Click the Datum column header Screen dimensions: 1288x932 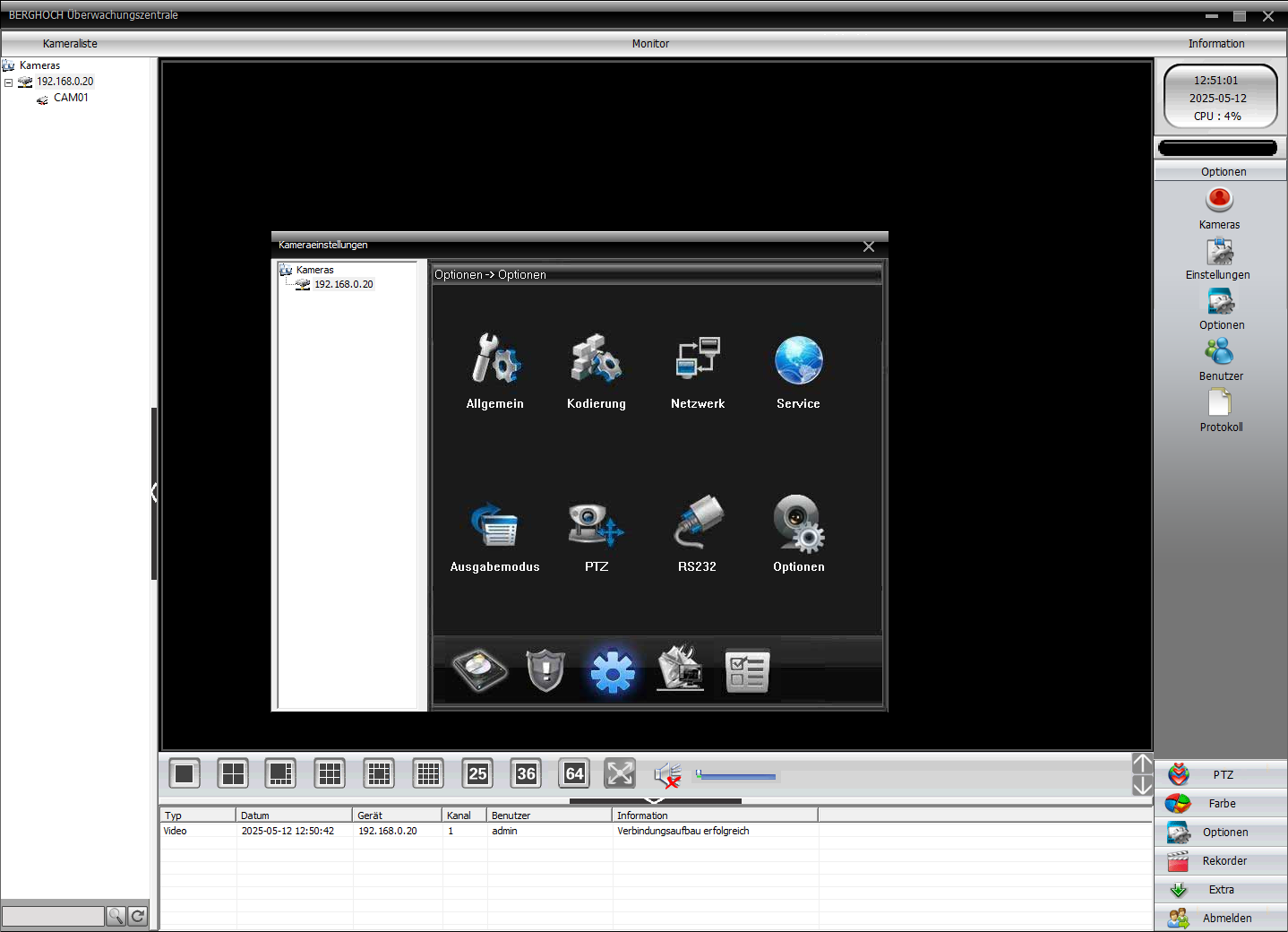(295, 815)
